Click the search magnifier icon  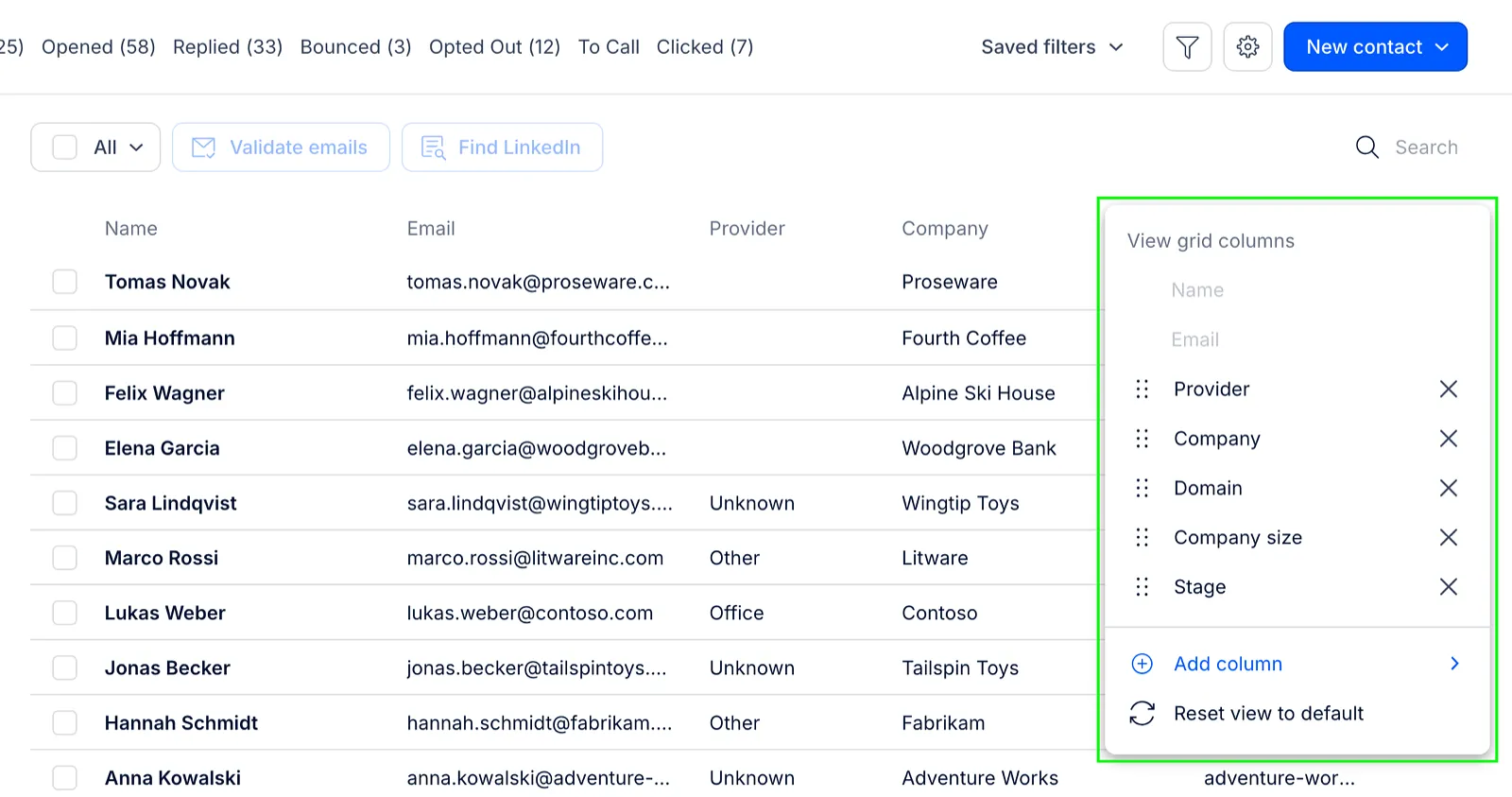coord(1366,147)
